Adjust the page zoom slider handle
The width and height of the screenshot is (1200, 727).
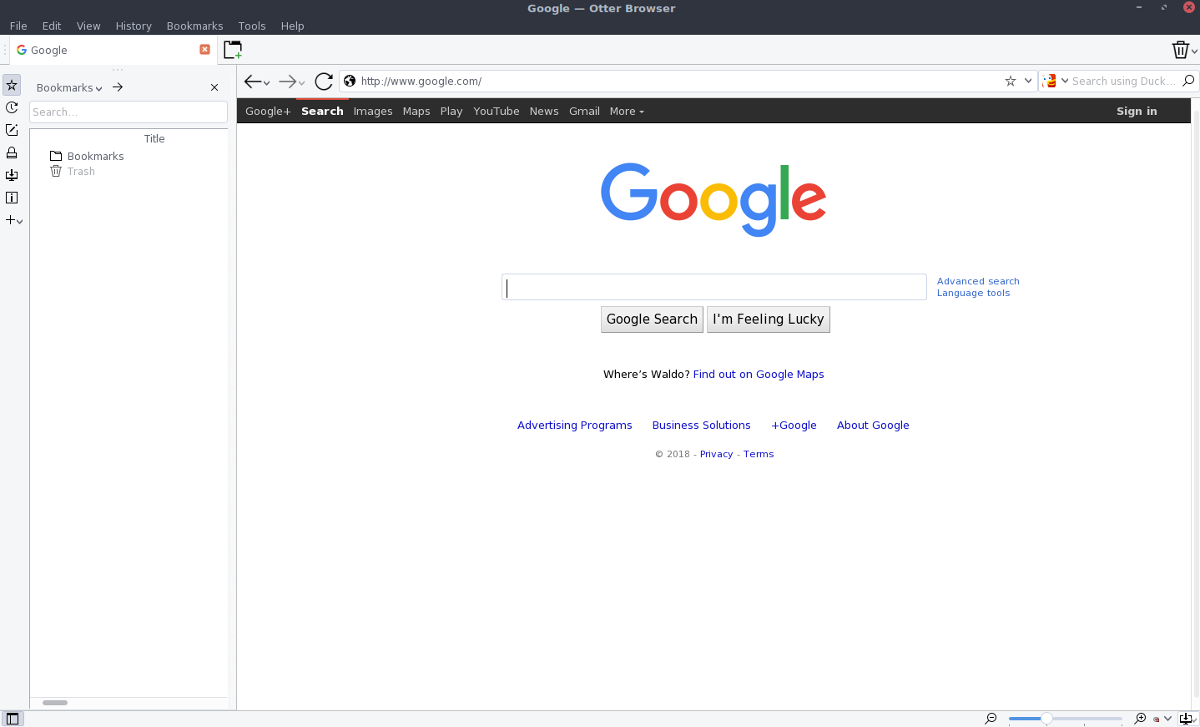(x=1046, y=718)
